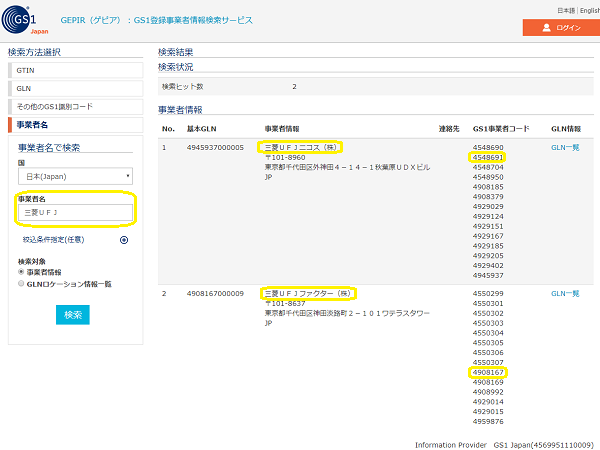
Task: Click the ログイン button
Action: 561,28
